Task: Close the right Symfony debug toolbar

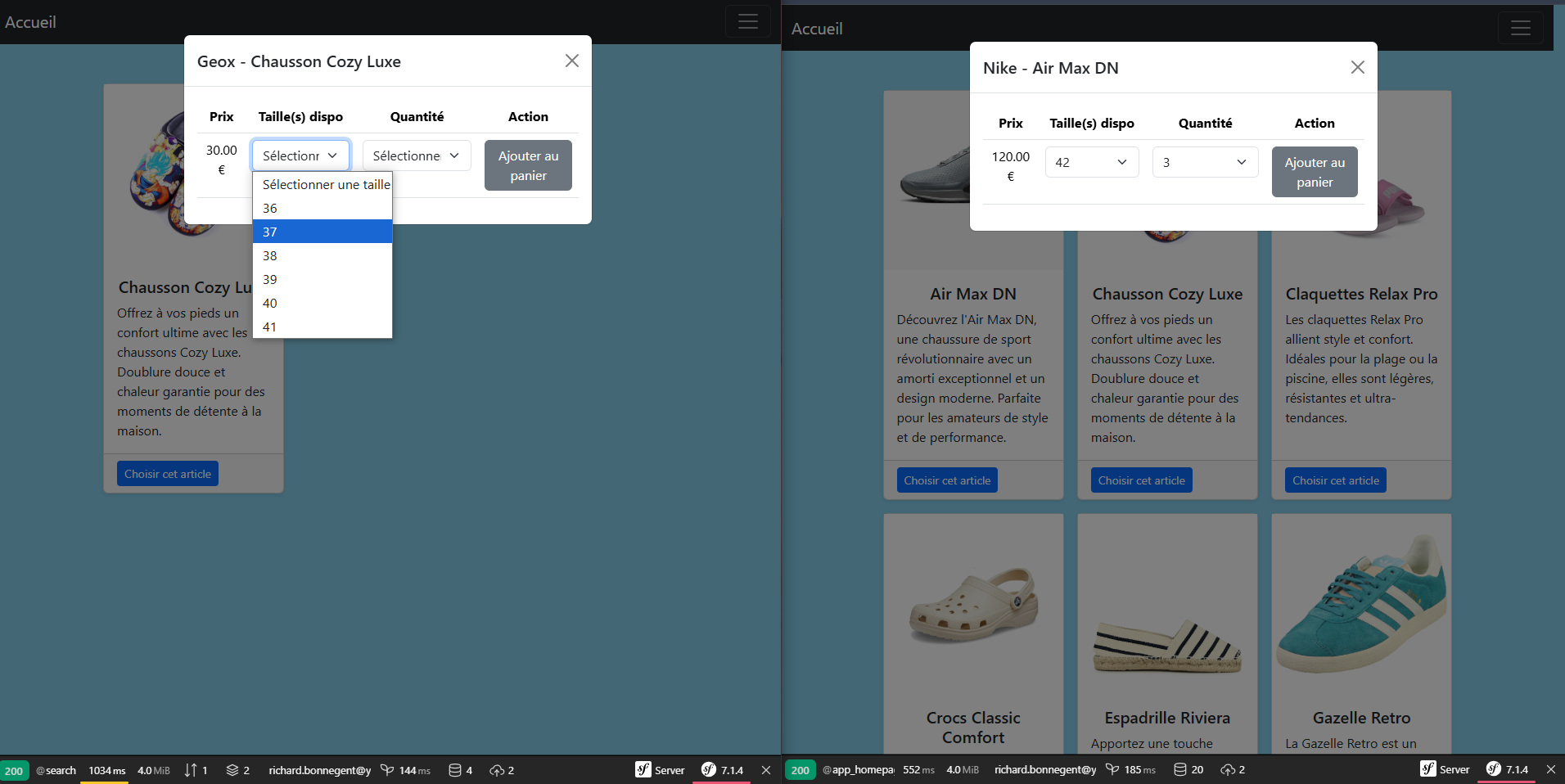Action: 1551,770
